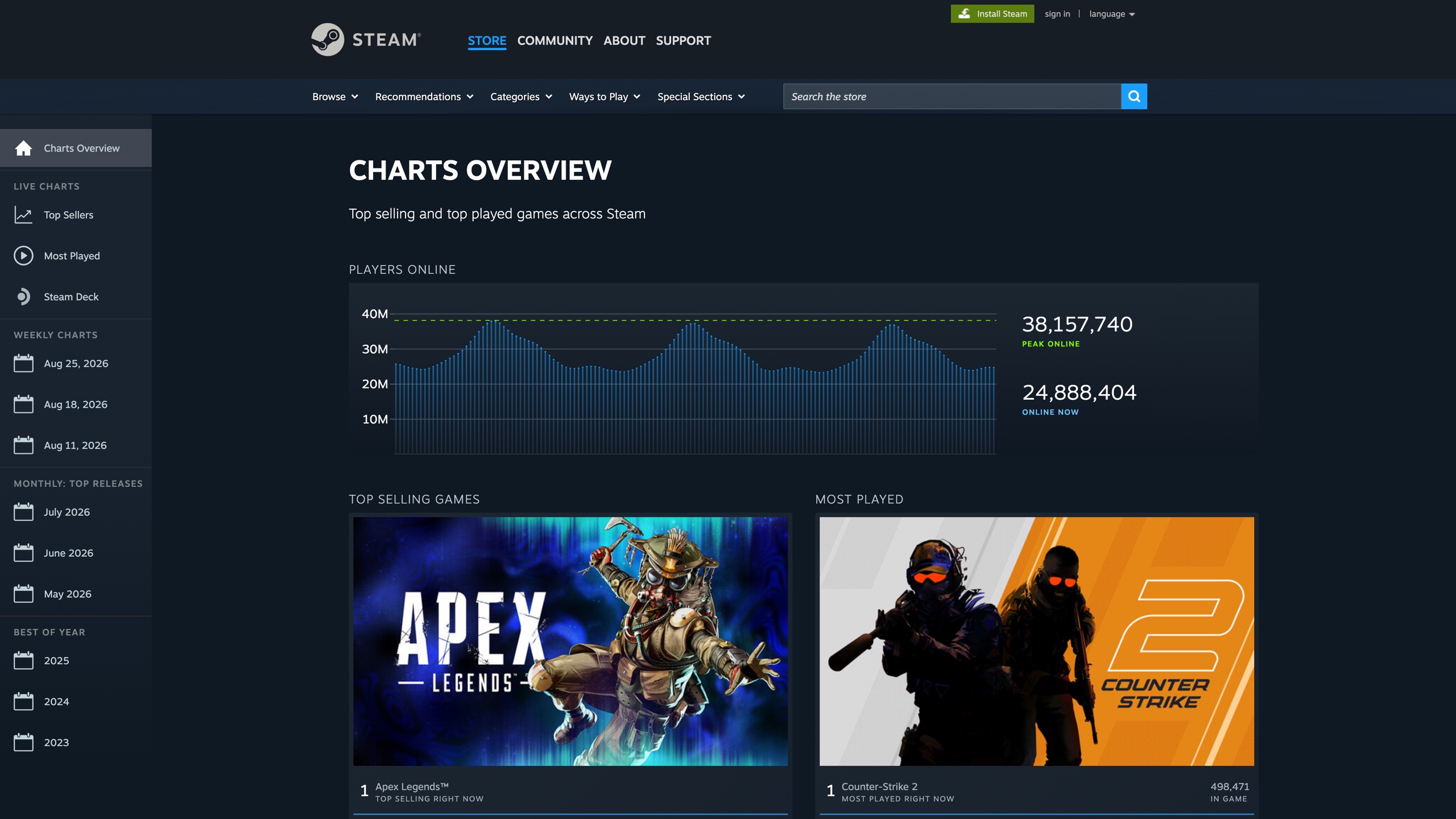1456x819 pixels.
Task: Open Charts Overview home icon
Action: [x=23, y=148]
